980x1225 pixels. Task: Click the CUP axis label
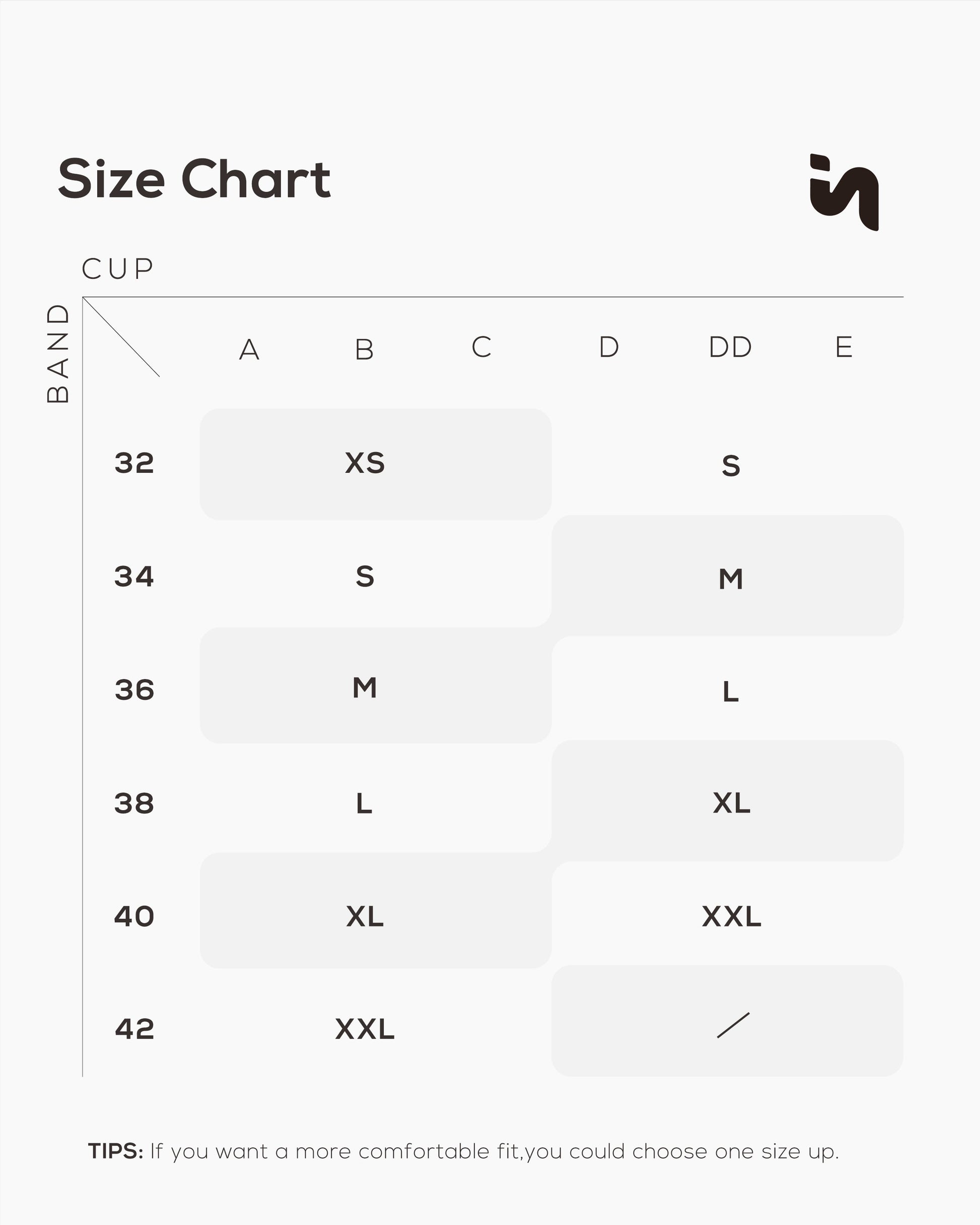point(118,269)
